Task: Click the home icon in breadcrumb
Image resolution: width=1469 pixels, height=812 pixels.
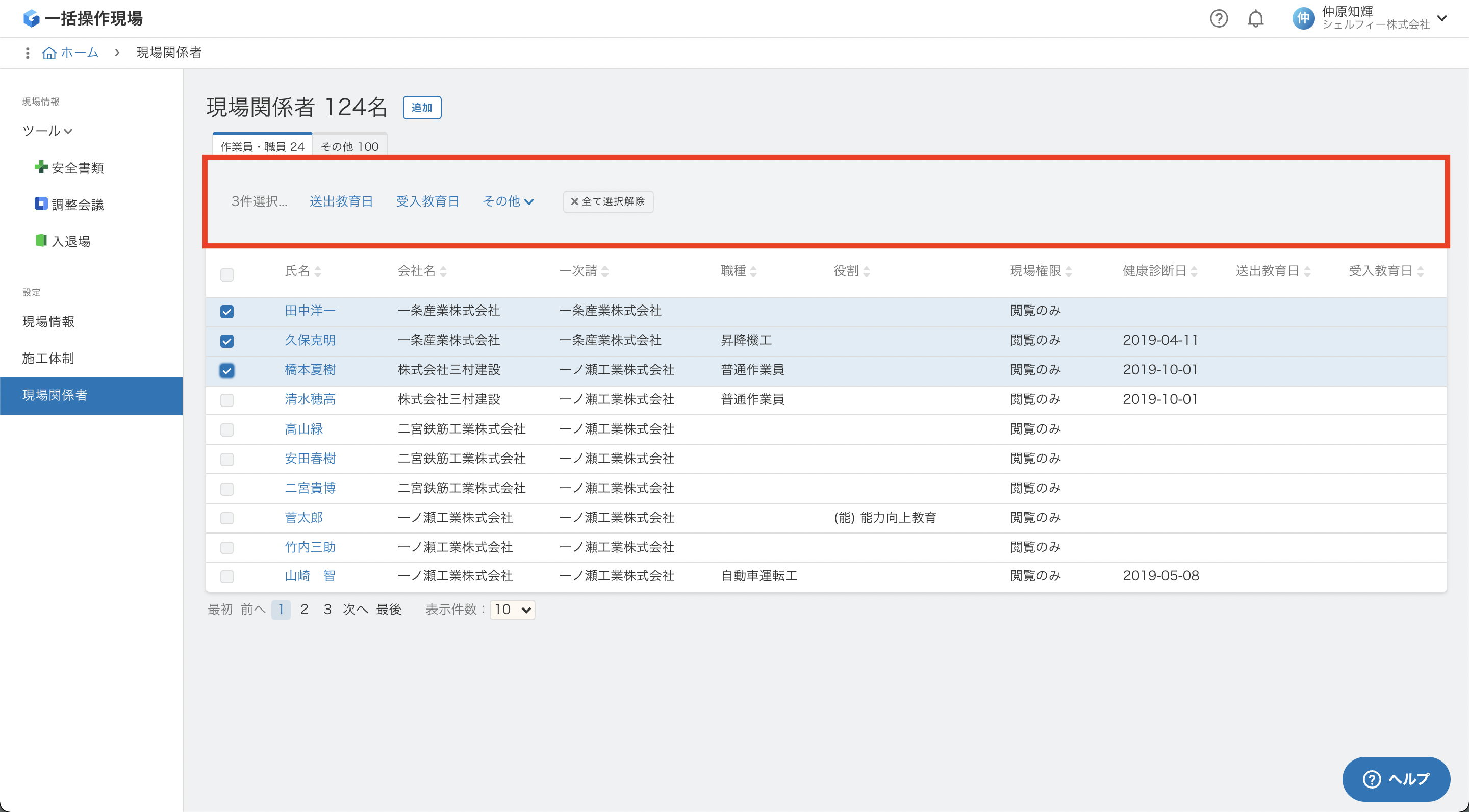Action: [x=49, y=53]
